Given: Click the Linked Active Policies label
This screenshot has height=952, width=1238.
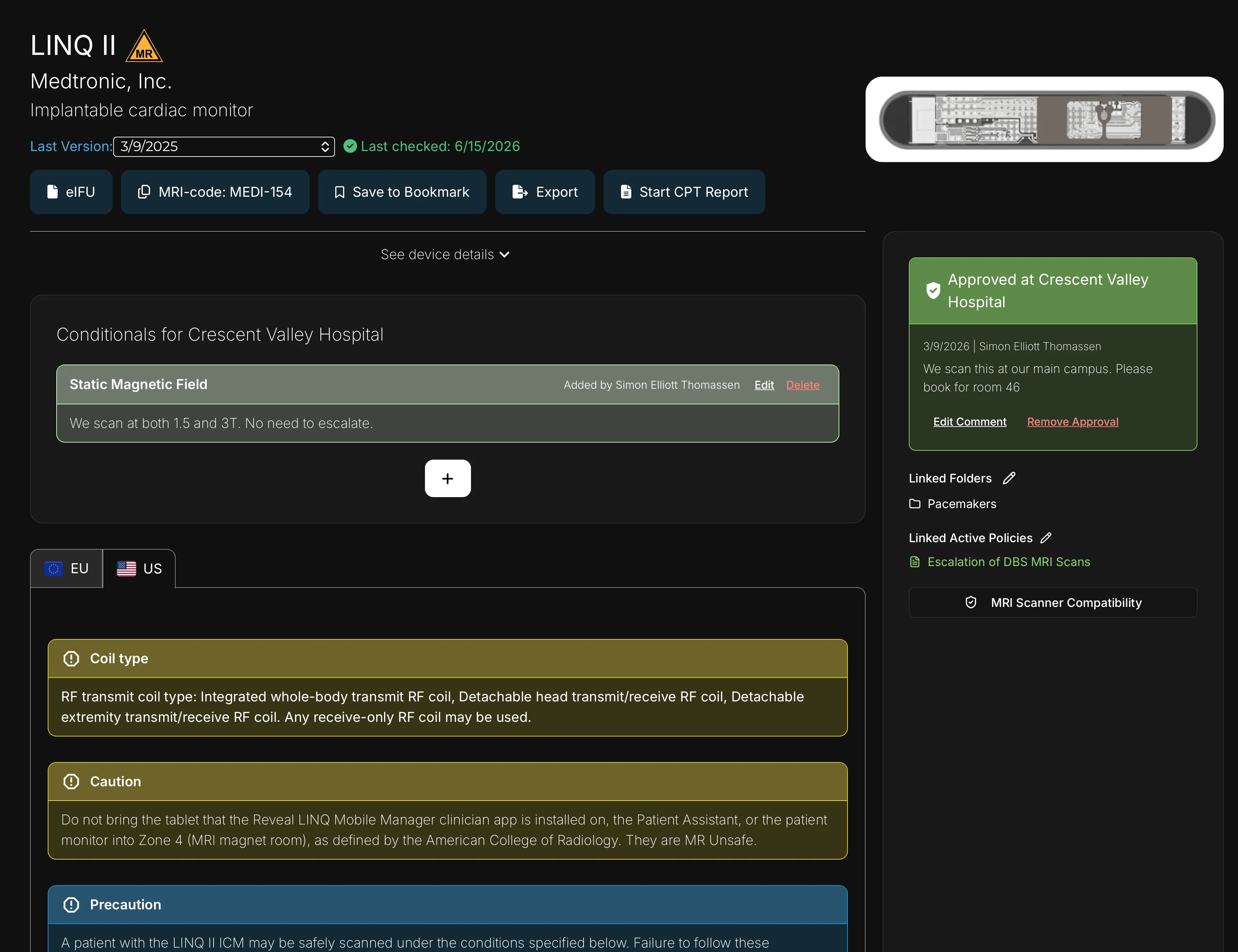Looking at the screenshot, I should coord(970,538).
